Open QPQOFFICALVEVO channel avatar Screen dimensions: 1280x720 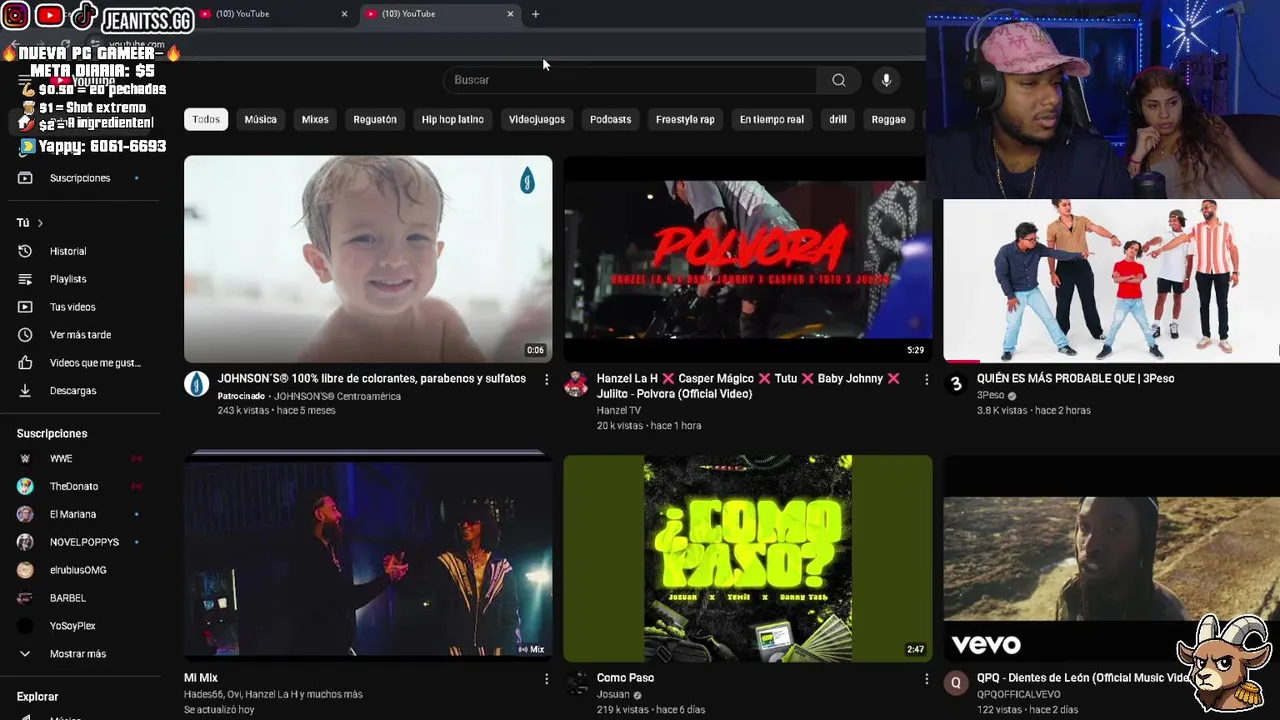[956, 683]
